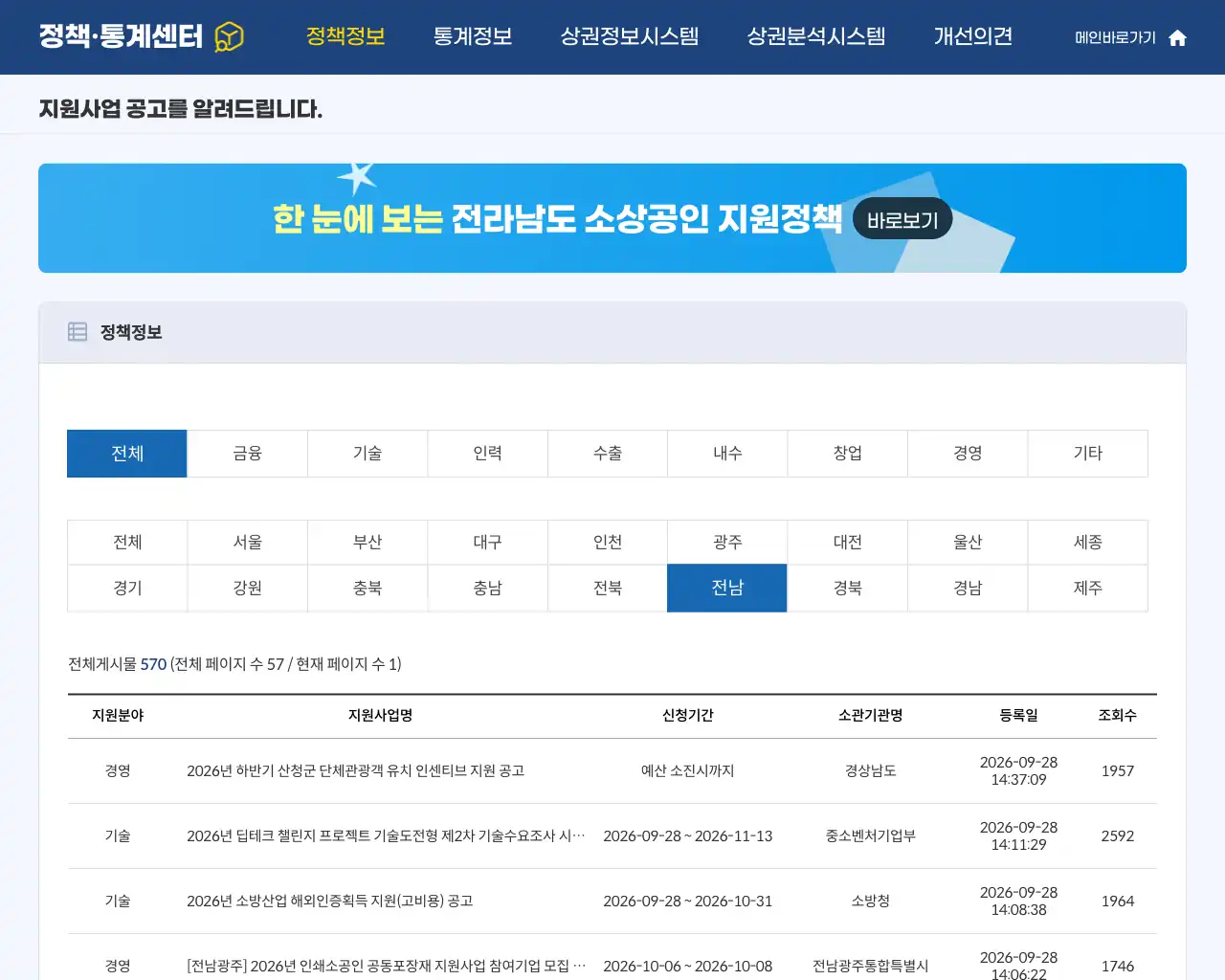
Task: Filter by region 서울
Action: [x=248, y=543]
